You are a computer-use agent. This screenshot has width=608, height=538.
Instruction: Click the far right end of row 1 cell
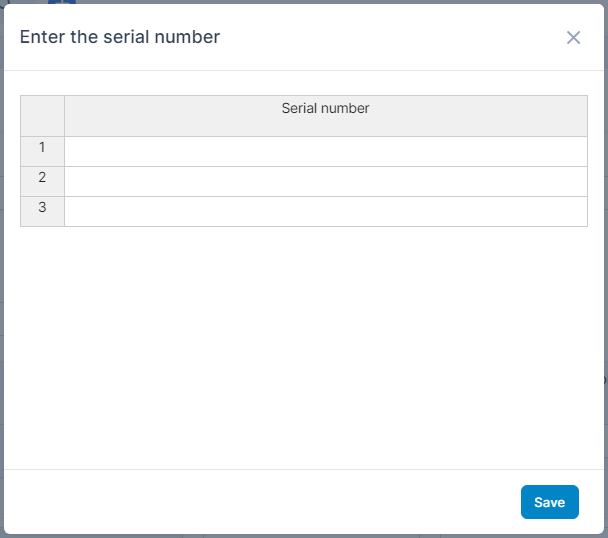575,151
